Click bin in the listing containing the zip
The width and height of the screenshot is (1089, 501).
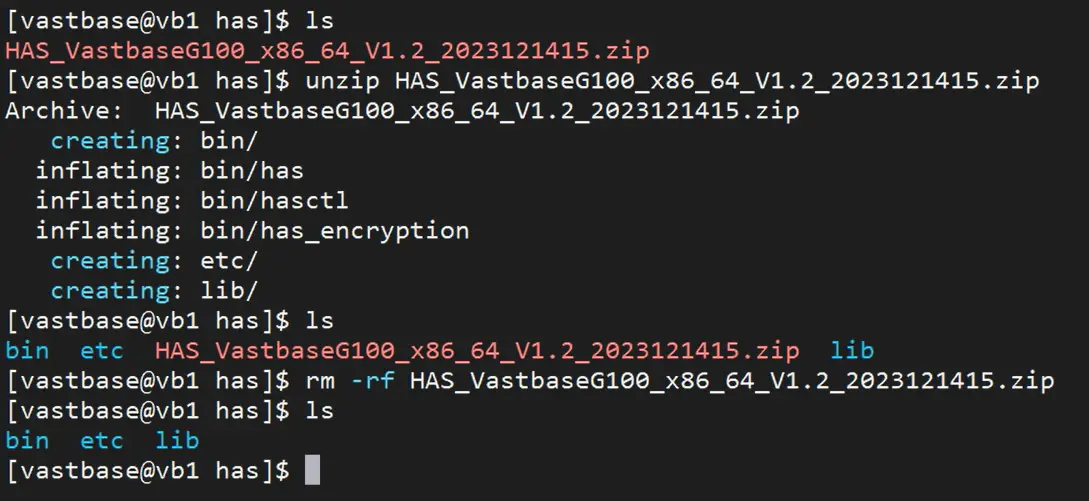tap(28, 350)
